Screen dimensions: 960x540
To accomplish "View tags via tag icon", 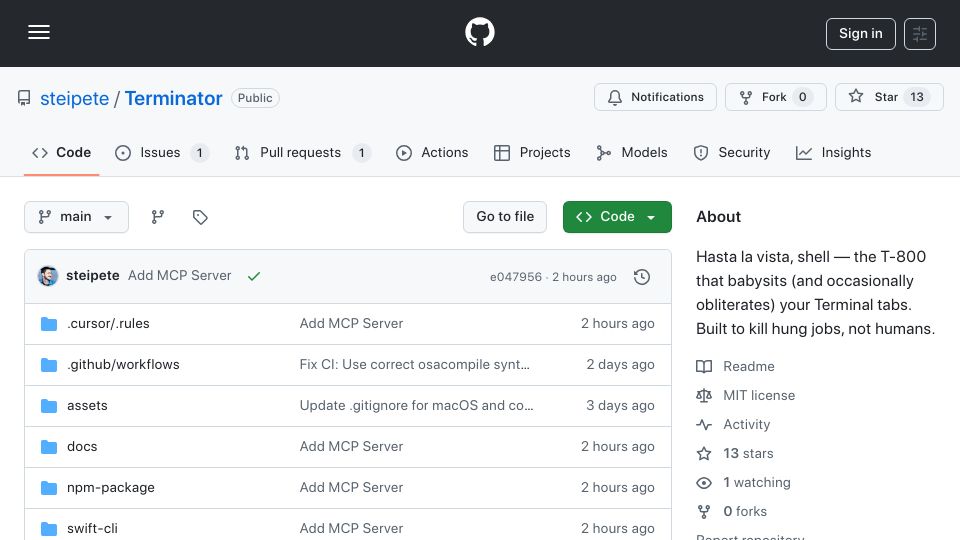I will click(200, 217).
